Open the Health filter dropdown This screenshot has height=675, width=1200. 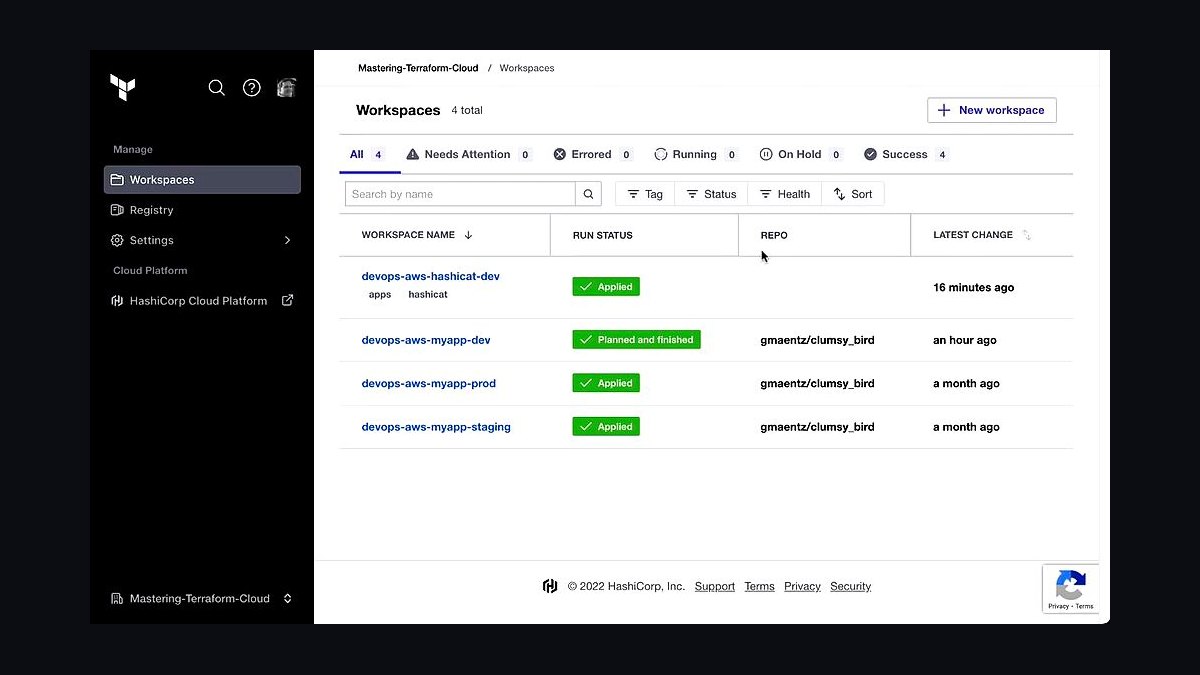coord(785,194)
